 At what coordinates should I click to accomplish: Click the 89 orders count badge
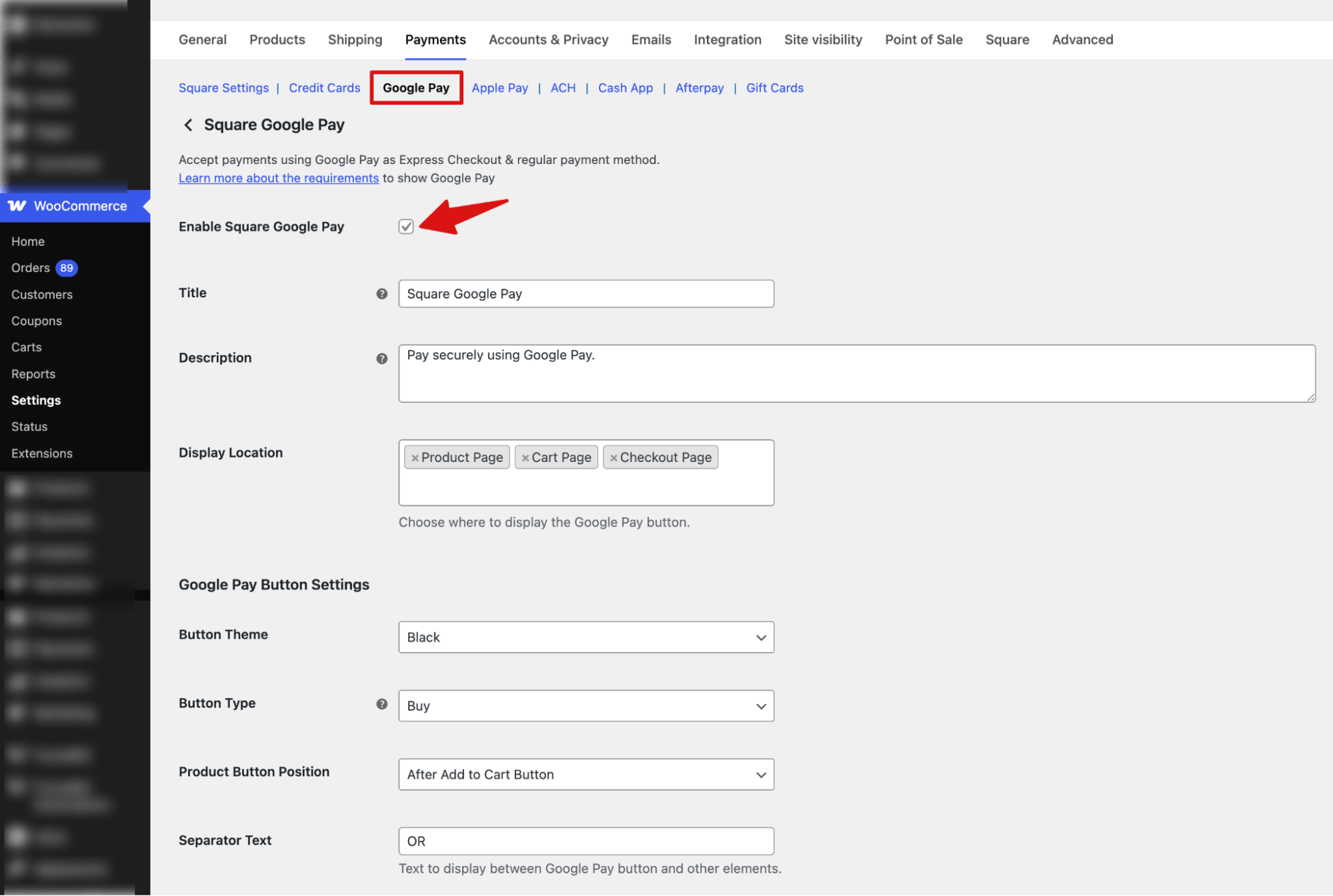click(67, 268)
